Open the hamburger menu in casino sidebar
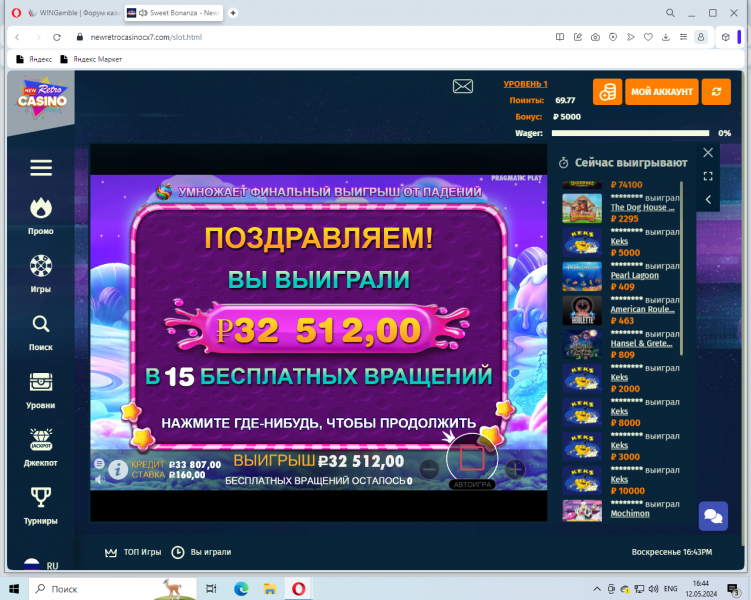 [x=41, y=168]
